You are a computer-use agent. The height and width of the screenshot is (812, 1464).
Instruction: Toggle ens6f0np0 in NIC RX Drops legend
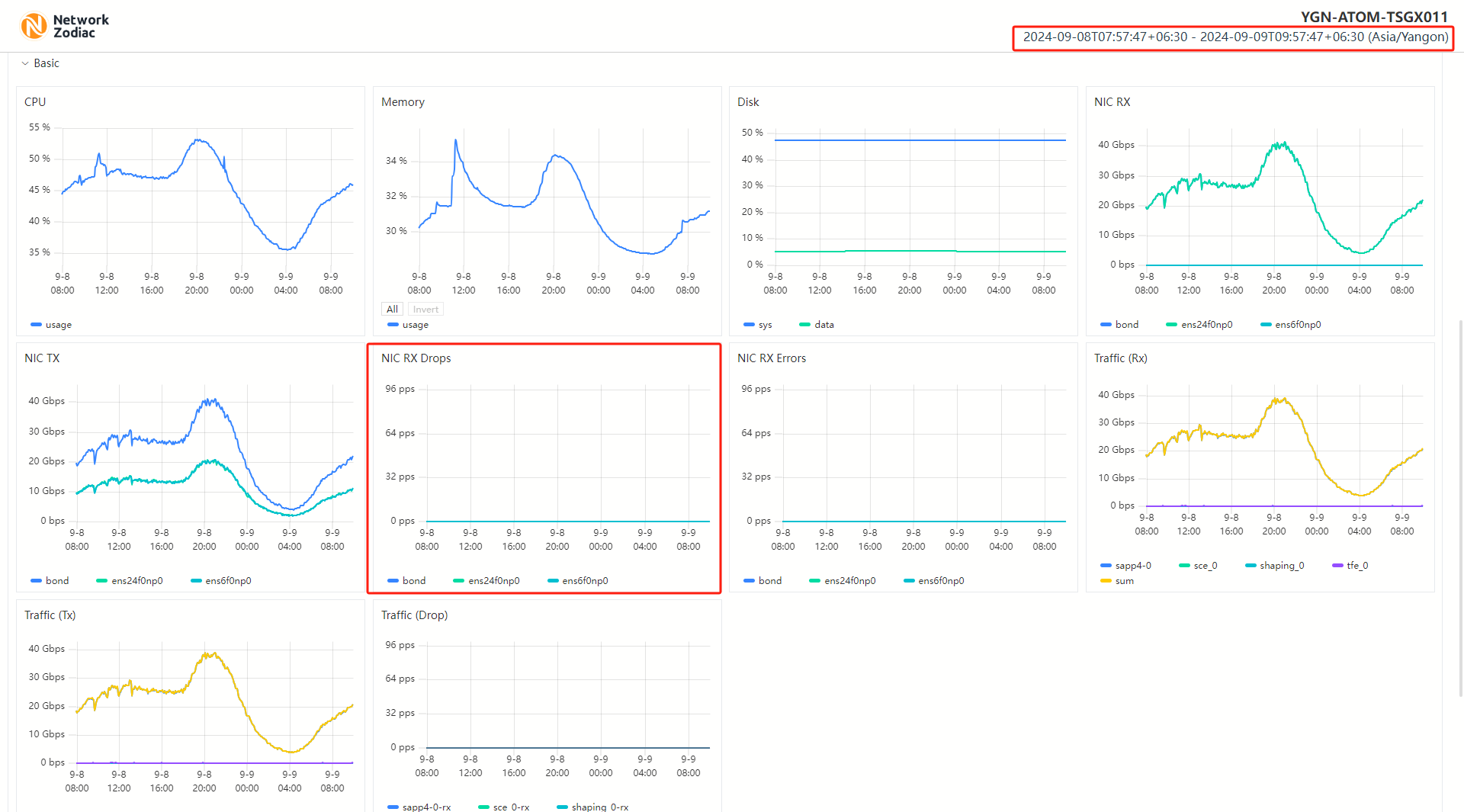[x=578, y=581]
